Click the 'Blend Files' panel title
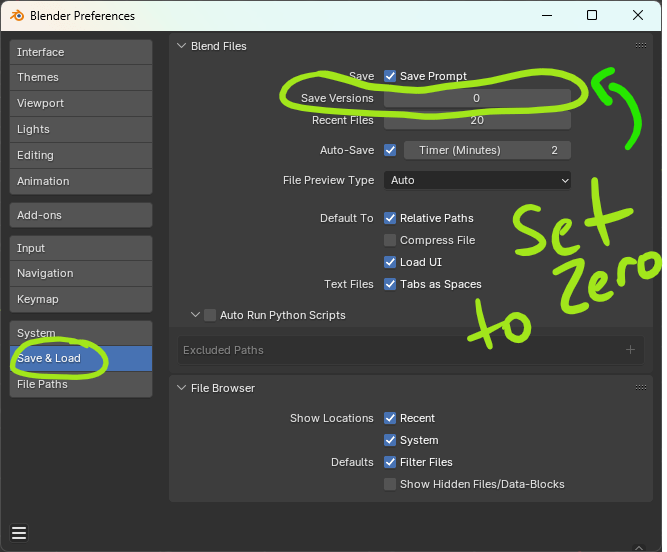The image size is (667, 552). tap(219, 46)
